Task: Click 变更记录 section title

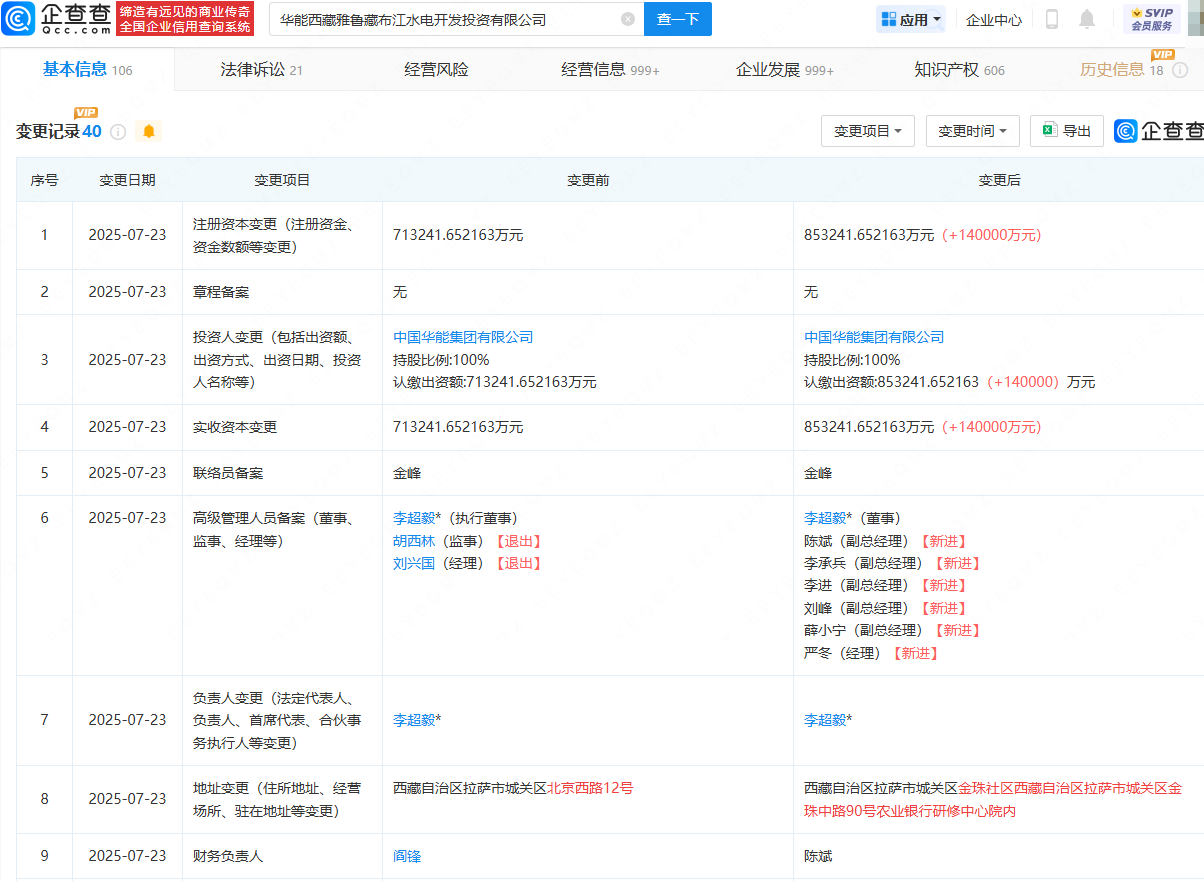Action: tap(48, 131)
